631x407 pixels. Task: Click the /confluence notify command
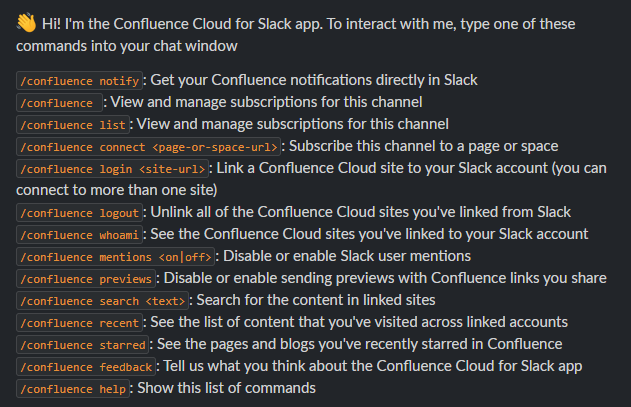tap(80, 80)
